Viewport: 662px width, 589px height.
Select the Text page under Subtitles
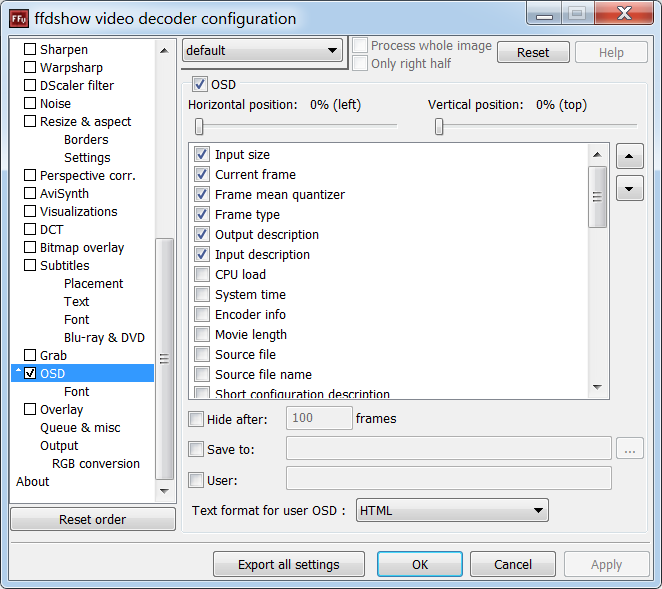(x=76, y=301)
